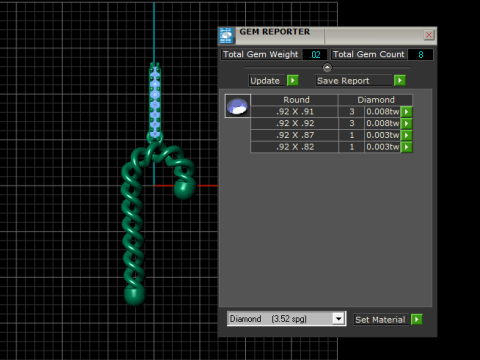Collapse panel with the round arrow toggle

point(327,68)
